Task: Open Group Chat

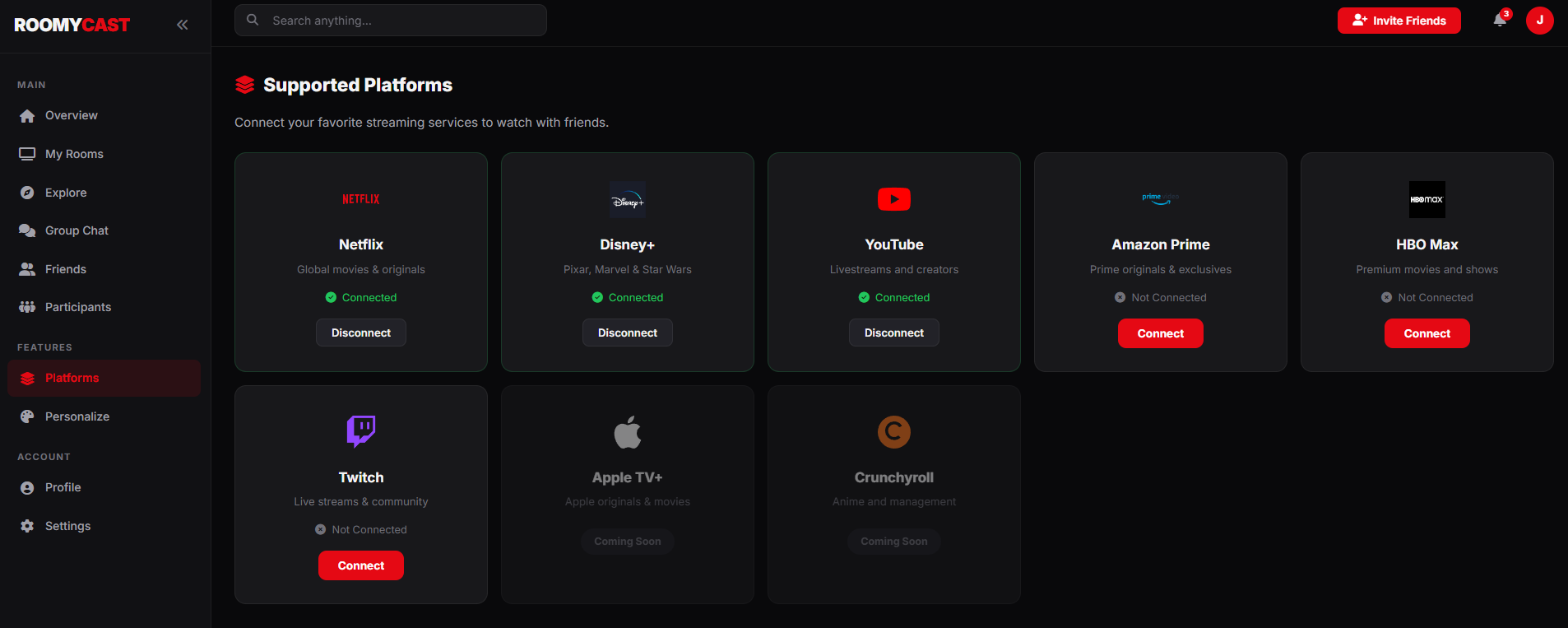Action: click(104, 230)
